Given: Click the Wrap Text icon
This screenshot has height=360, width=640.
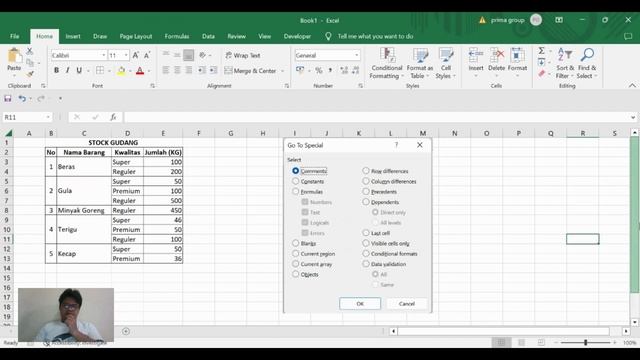Looking at the screenshot, I should [229, 55].
